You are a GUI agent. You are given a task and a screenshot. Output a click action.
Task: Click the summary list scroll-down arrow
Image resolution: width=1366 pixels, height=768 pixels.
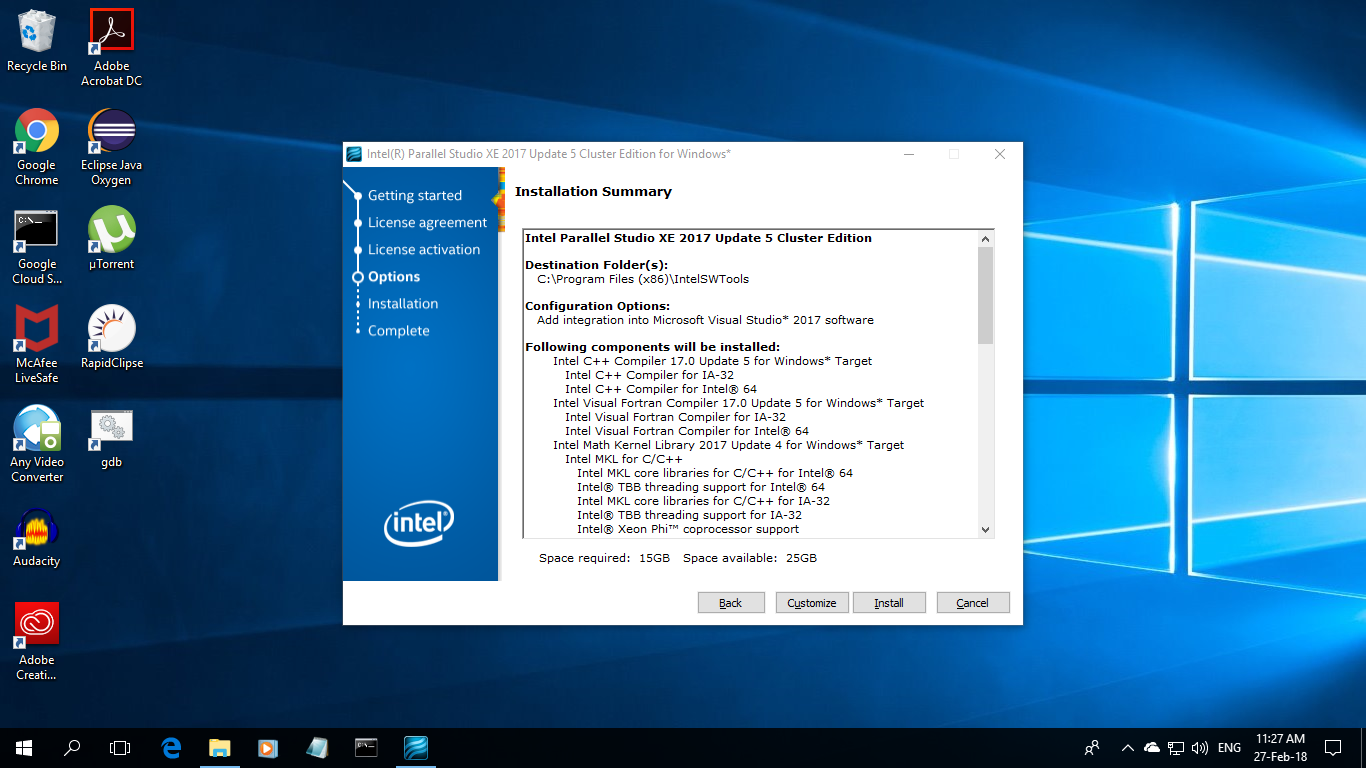click(x=985, y=530)
